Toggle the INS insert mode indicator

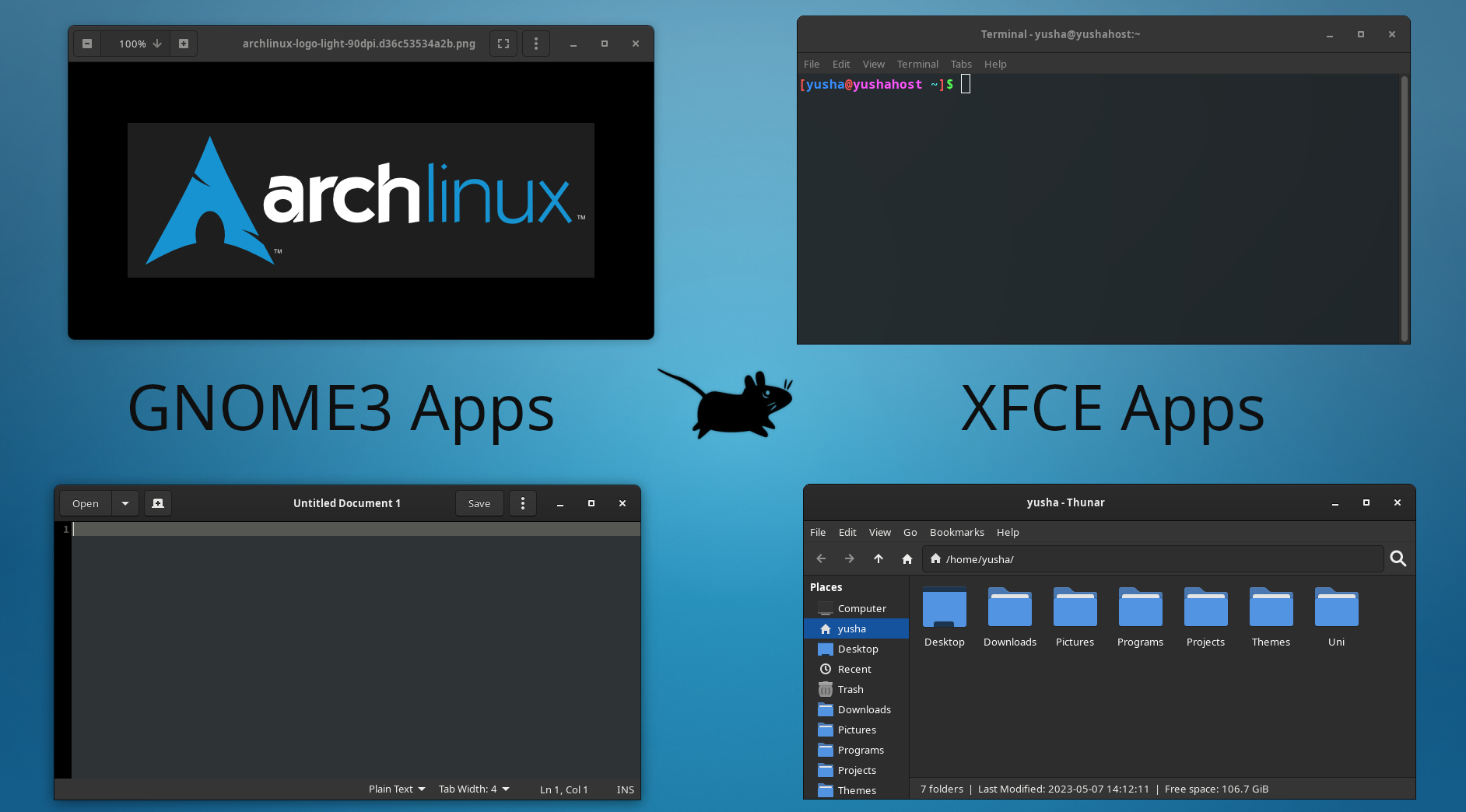coord(626,789)
